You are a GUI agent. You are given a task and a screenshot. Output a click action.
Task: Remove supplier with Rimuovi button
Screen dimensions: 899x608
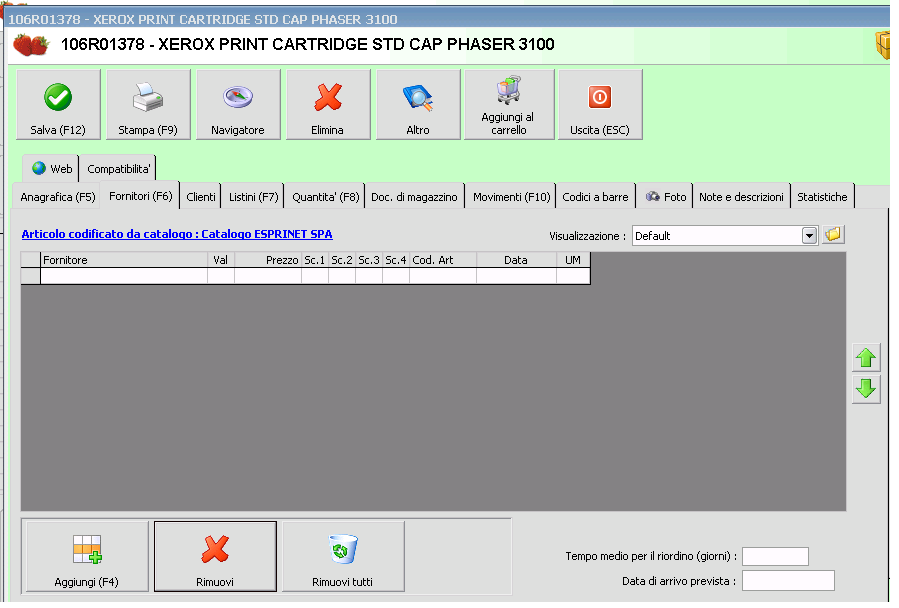(x=215, y=556)
